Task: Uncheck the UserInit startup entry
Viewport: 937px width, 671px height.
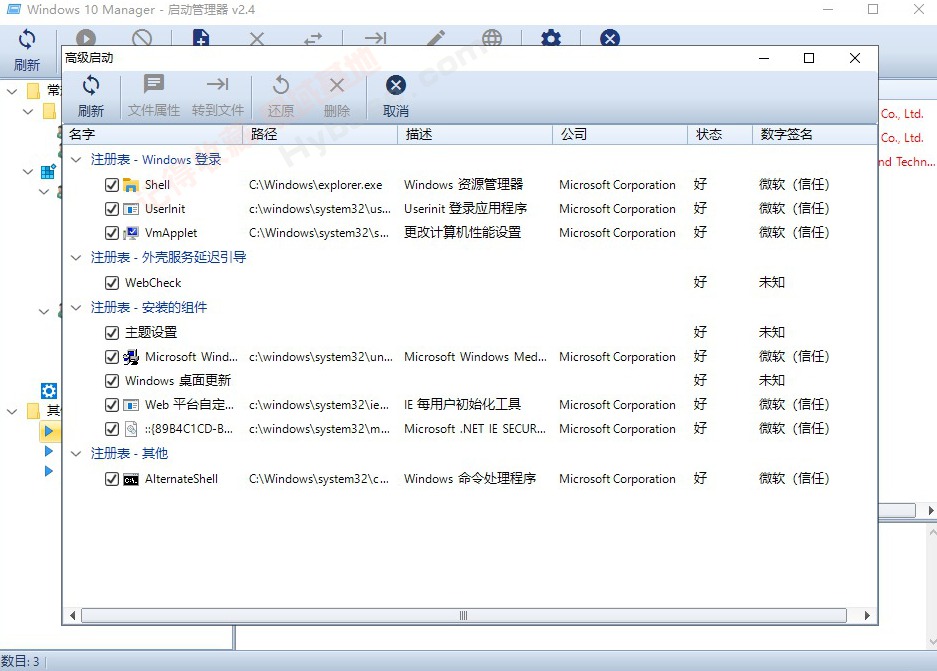Action: click(x=112, y=209)
